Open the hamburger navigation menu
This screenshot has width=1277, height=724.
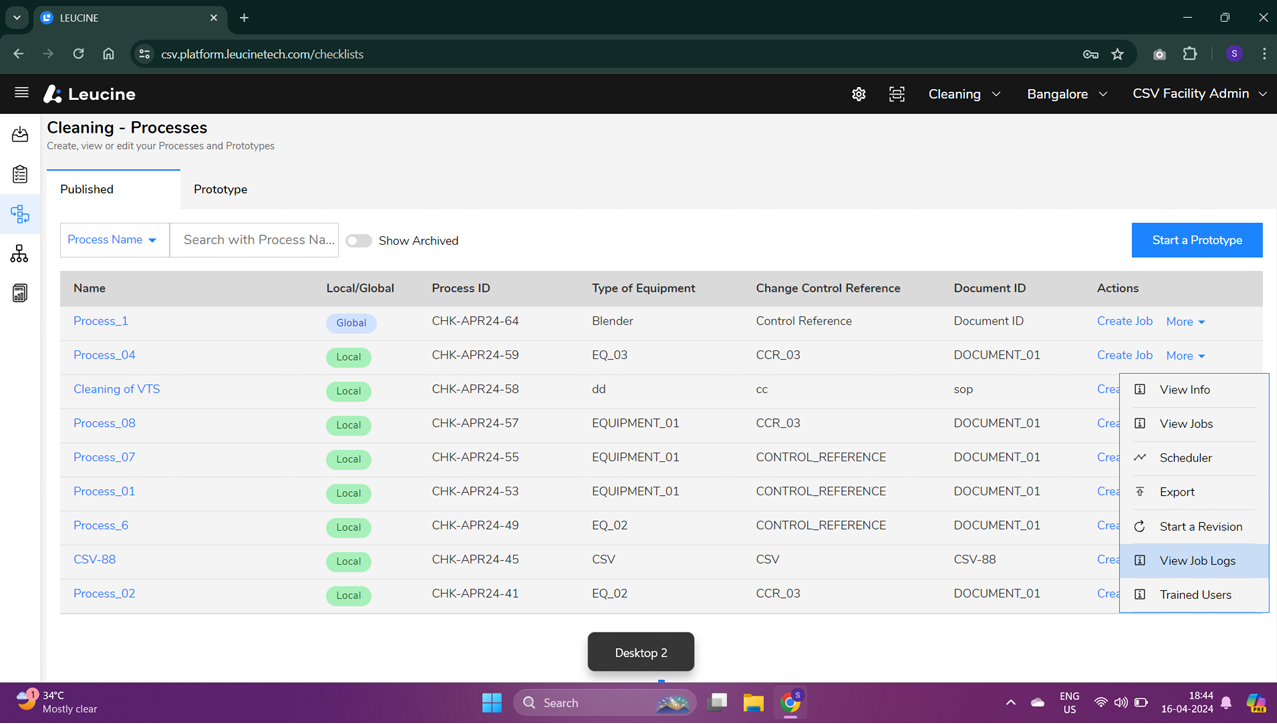(21, 93)
